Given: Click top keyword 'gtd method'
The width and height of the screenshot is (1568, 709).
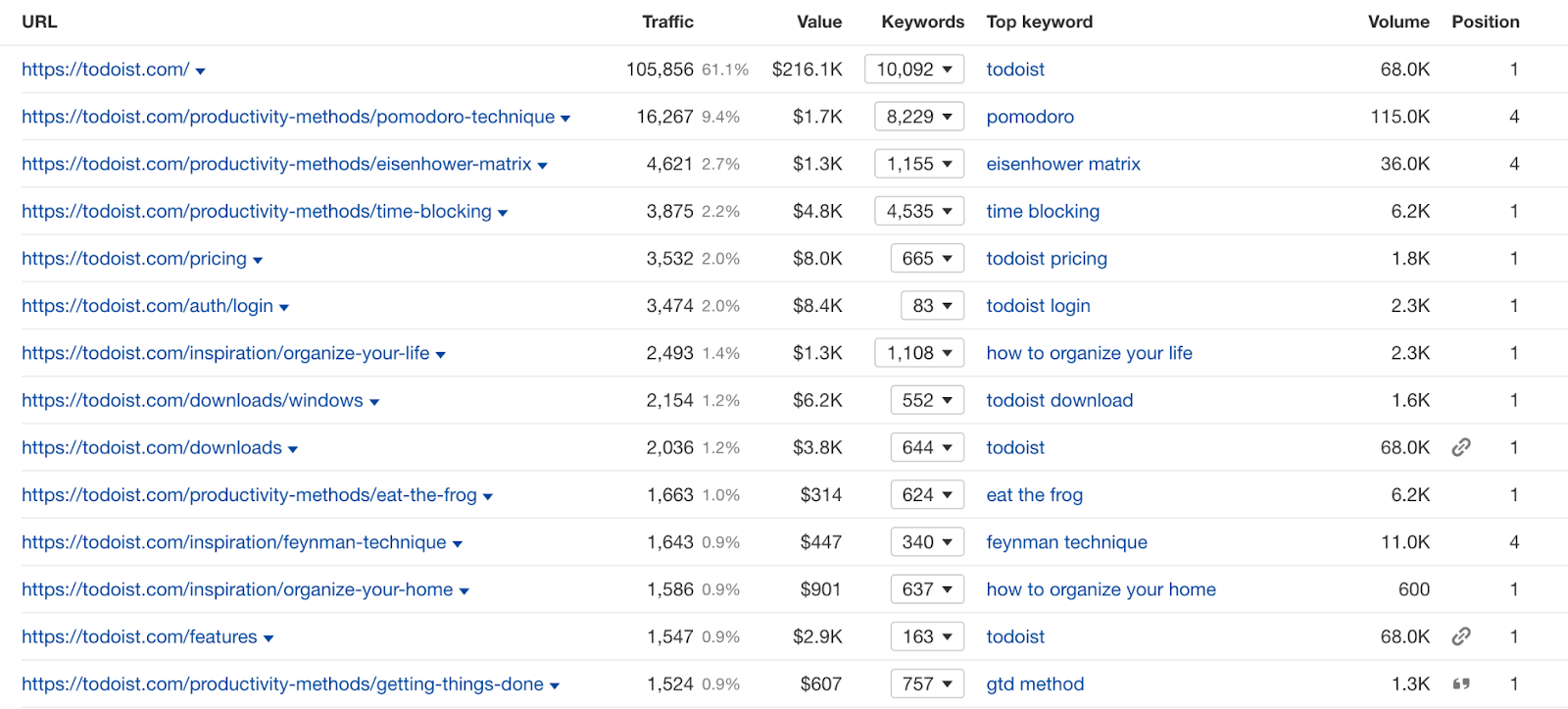Looking at the screenshot, I should click(x=1035, y=684).
